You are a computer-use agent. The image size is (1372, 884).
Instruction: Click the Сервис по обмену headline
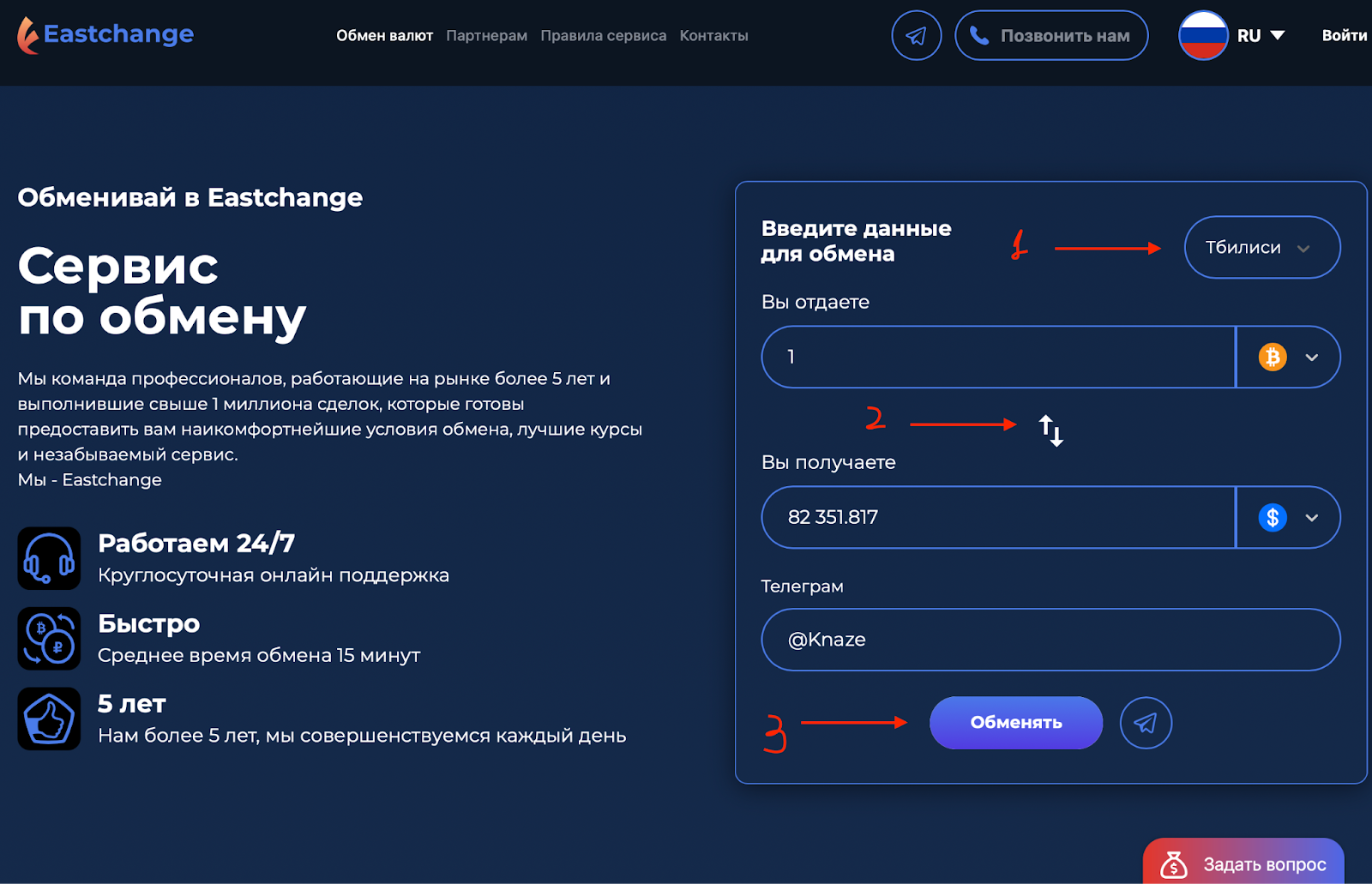click(x=162, y=292)
